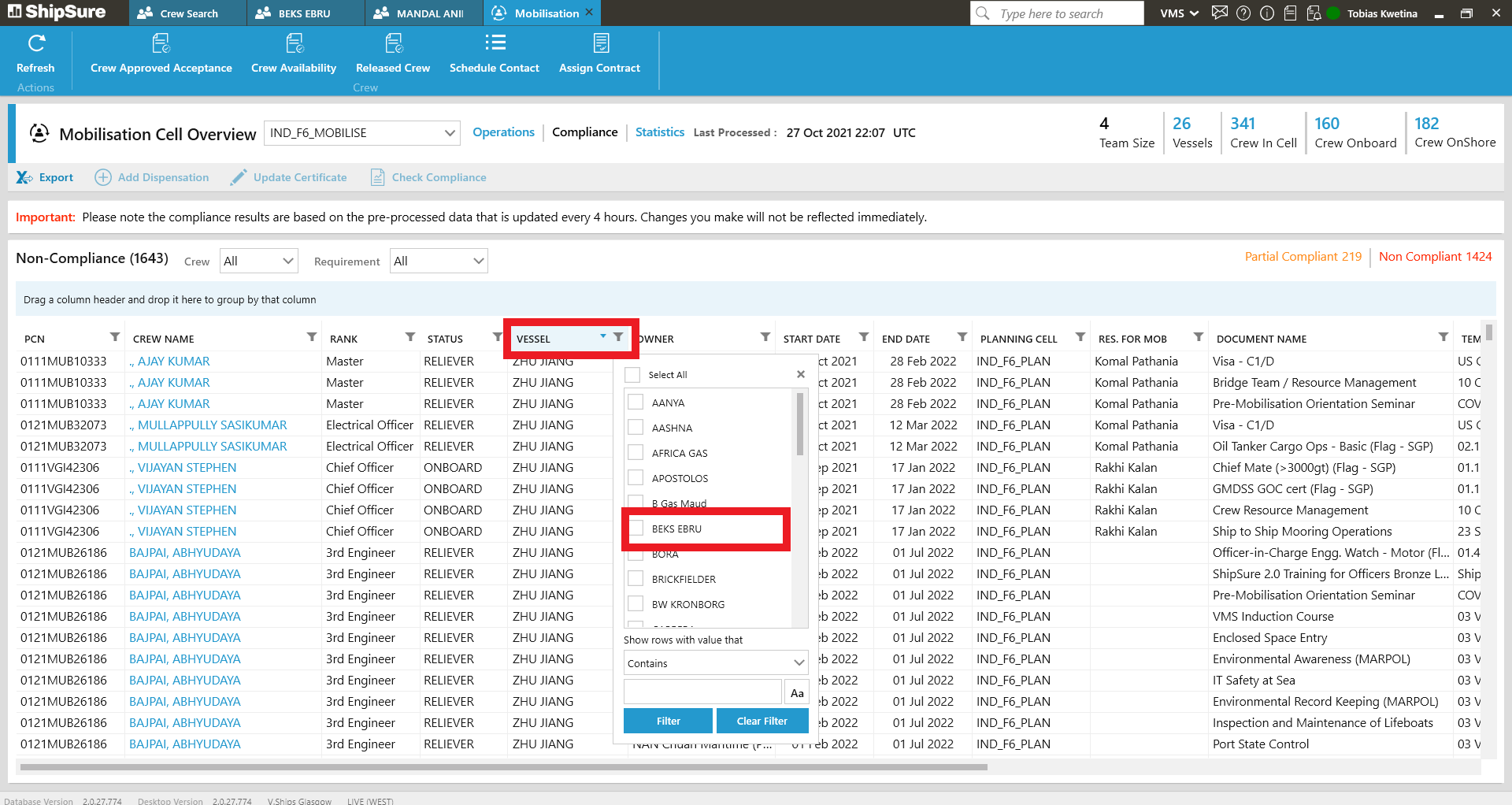Open the help question mark icon
The width and height of the screenshot is (1512, 805).
coord(1243,13)
